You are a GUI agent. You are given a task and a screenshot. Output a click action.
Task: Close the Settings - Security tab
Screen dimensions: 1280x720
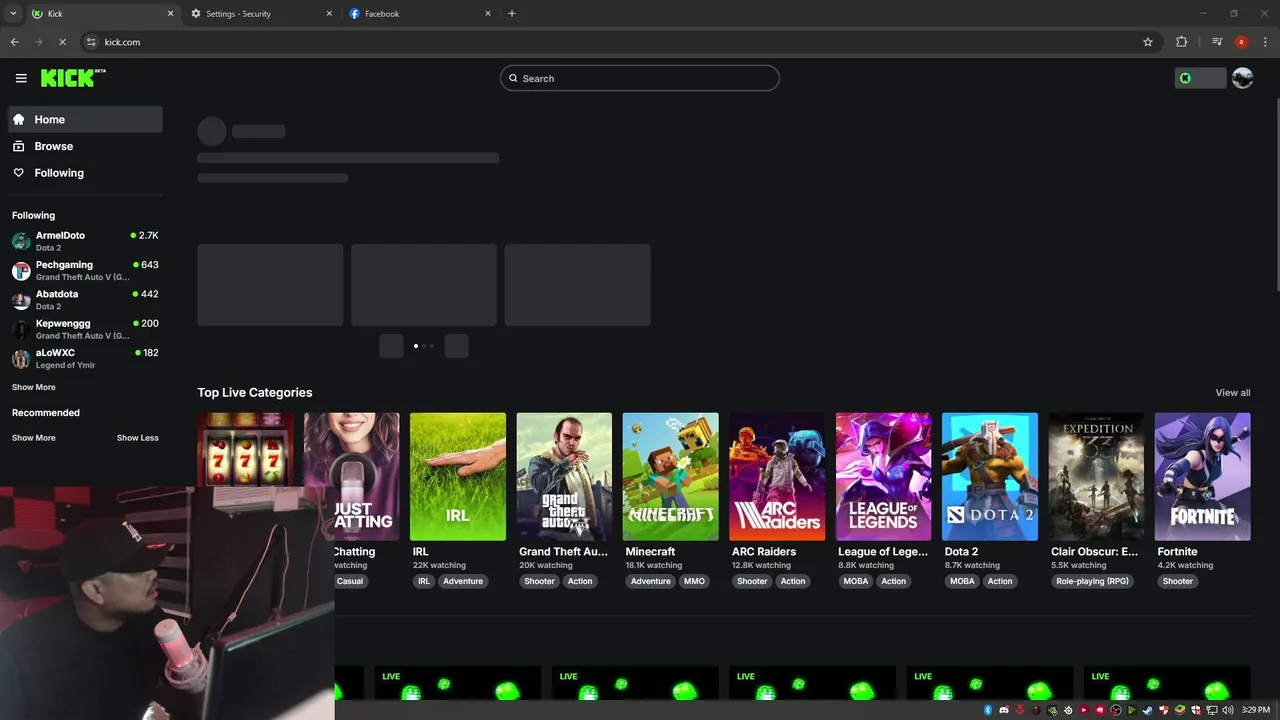tap(330, 14)
